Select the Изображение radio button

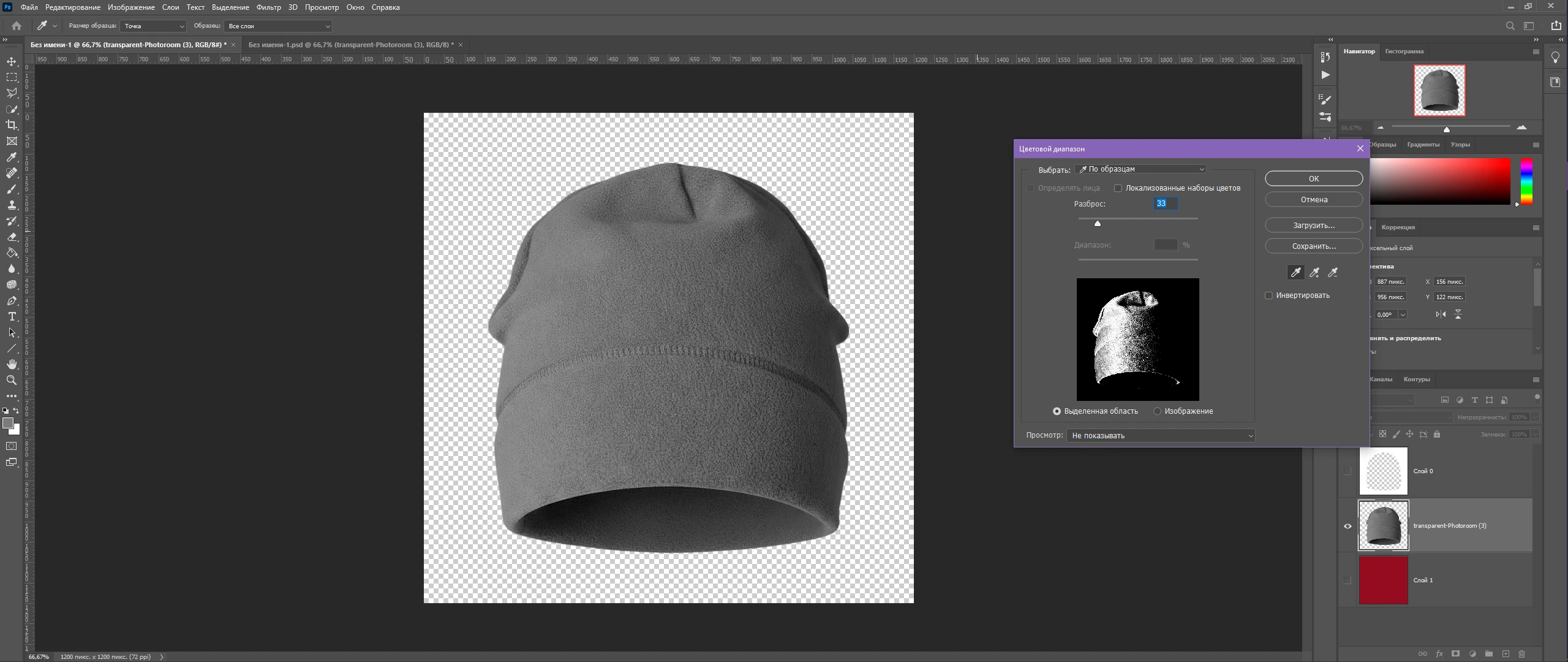pyautogui.click(x=1157, y=411)
